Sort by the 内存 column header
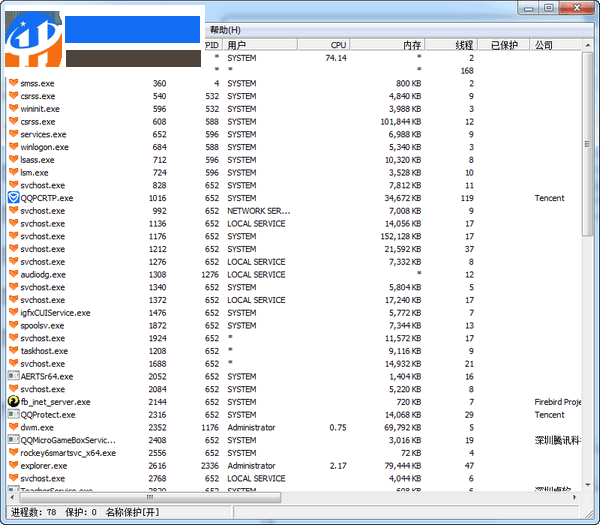600x525 pixels. point(387,45)
